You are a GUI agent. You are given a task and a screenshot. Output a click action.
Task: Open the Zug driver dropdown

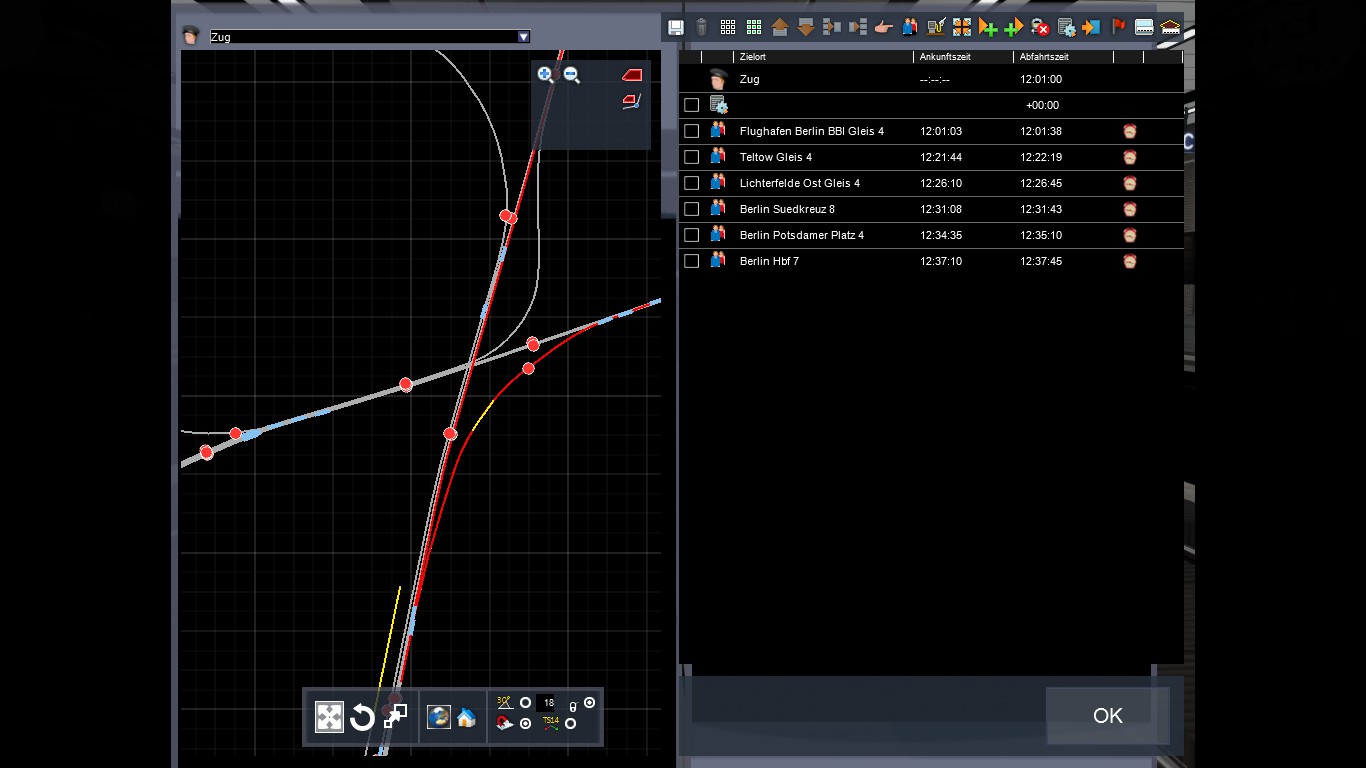coord(523,37)
